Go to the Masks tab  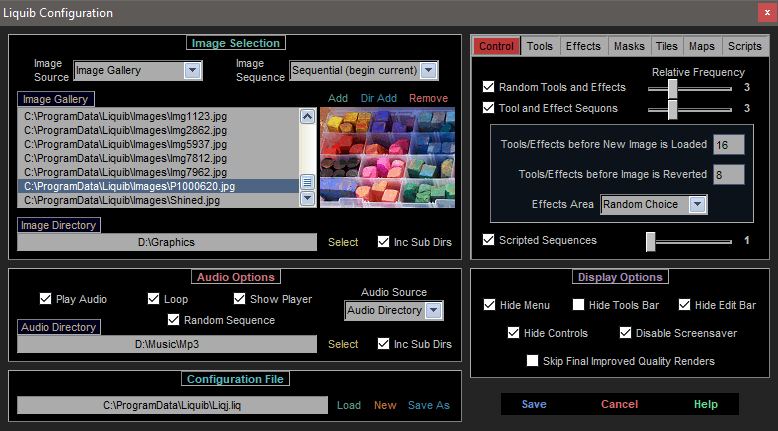(x=629, y=46)
